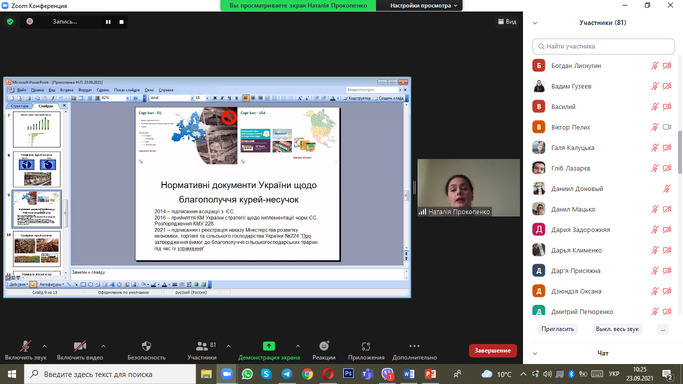The image size is (683, 384).
Task: Click Выкл. весь звук button
Action: tap(617, 329)
